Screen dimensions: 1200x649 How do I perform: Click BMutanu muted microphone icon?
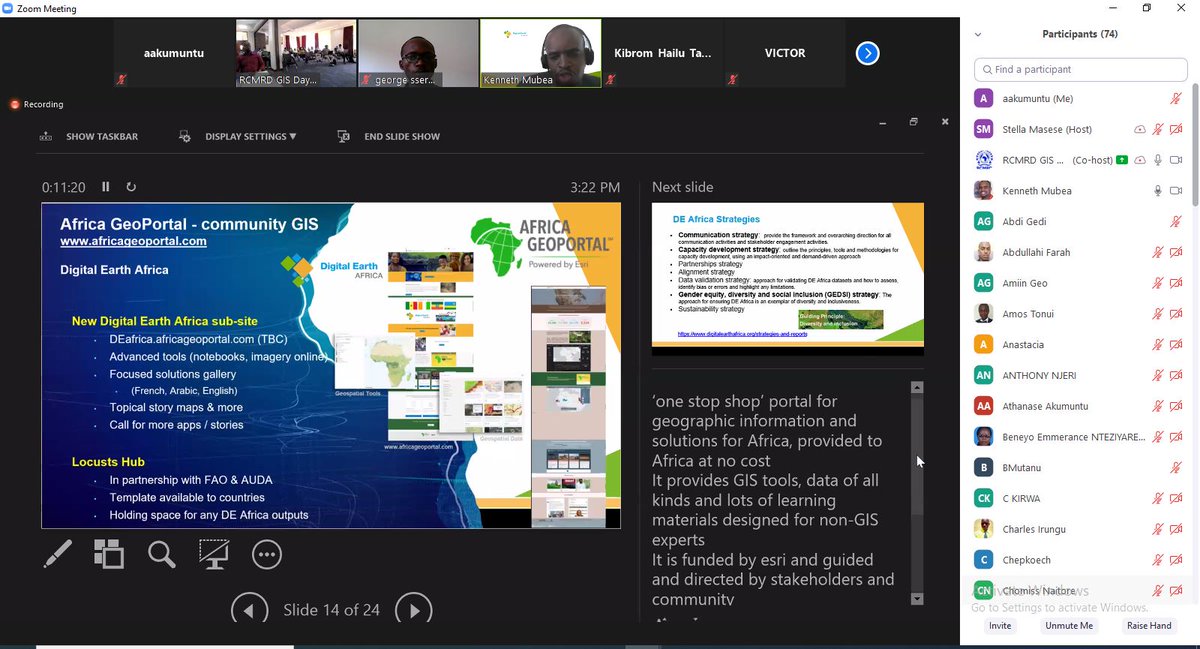1177,468
